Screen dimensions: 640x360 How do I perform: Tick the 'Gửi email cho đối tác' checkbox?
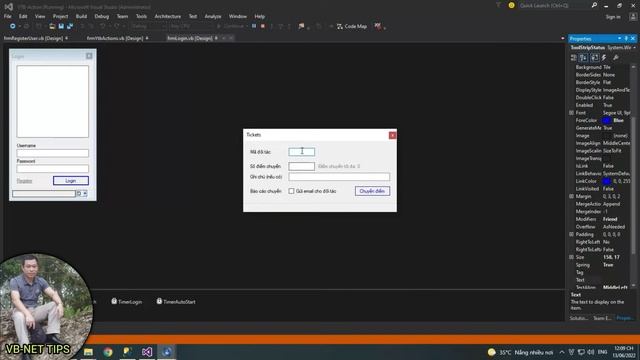coord(291,191)
